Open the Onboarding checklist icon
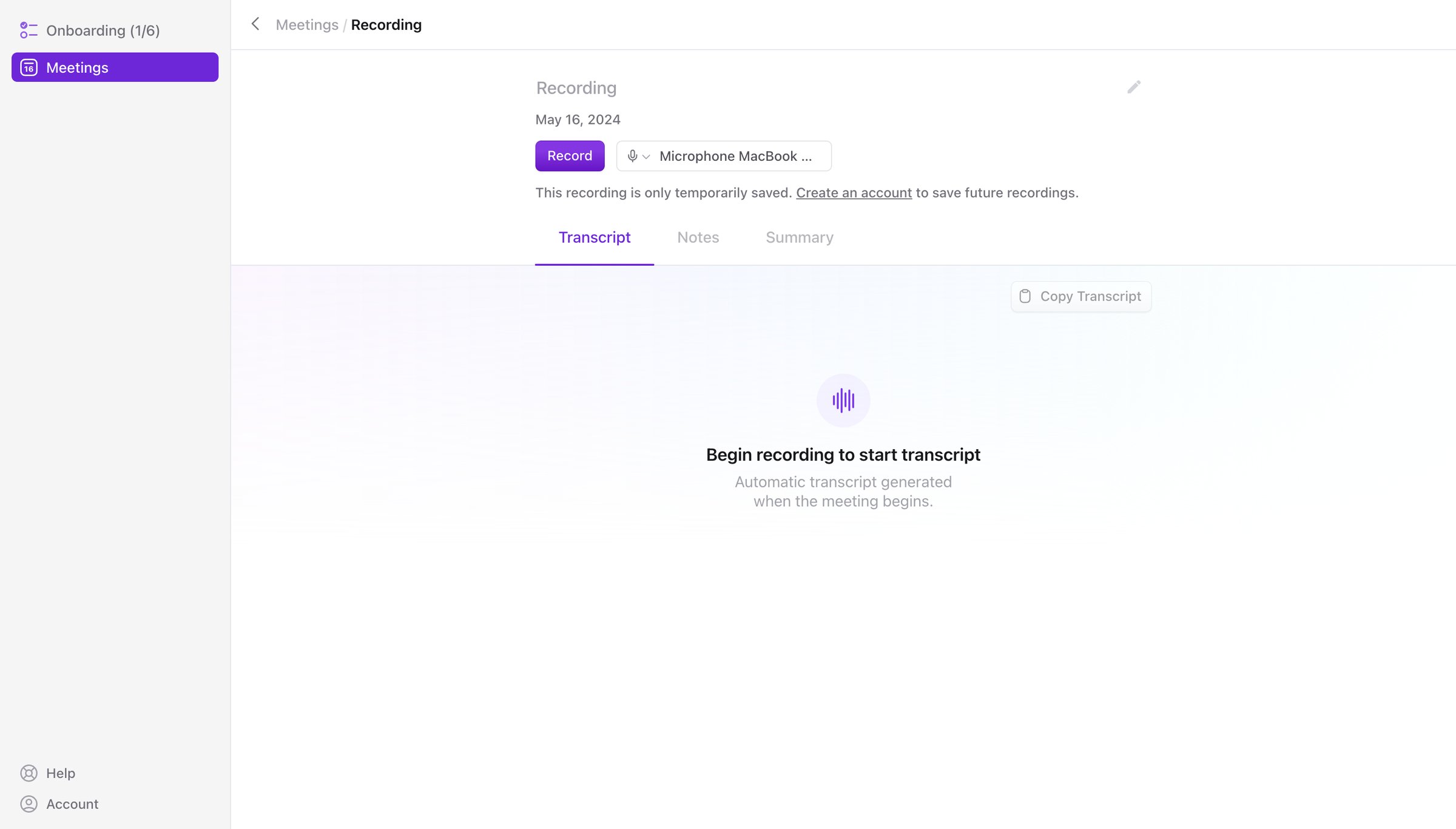The height and width of the screenshot is (829, 1456). click(x=29, y=30)
